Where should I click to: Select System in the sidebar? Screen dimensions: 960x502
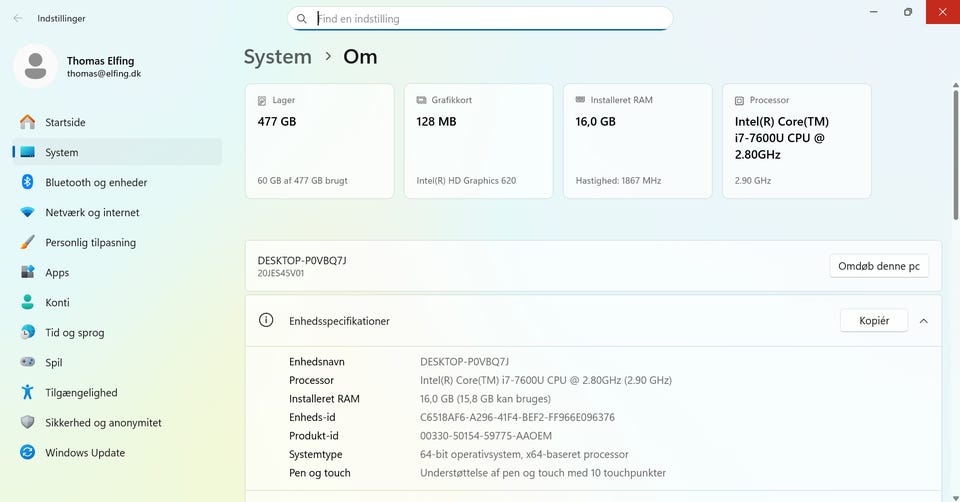coord(61,152)
